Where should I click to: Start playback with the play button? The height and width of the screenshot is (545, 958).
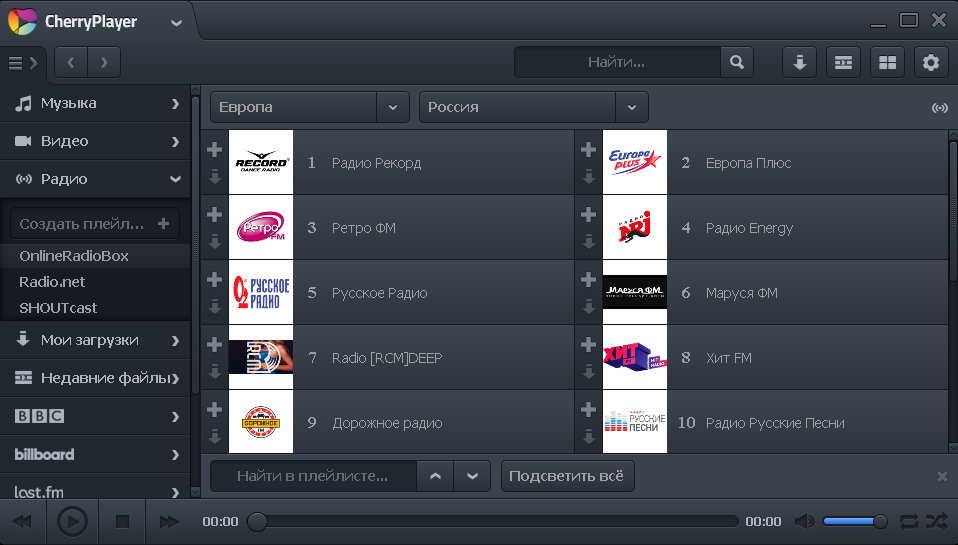tap(72, 522)
